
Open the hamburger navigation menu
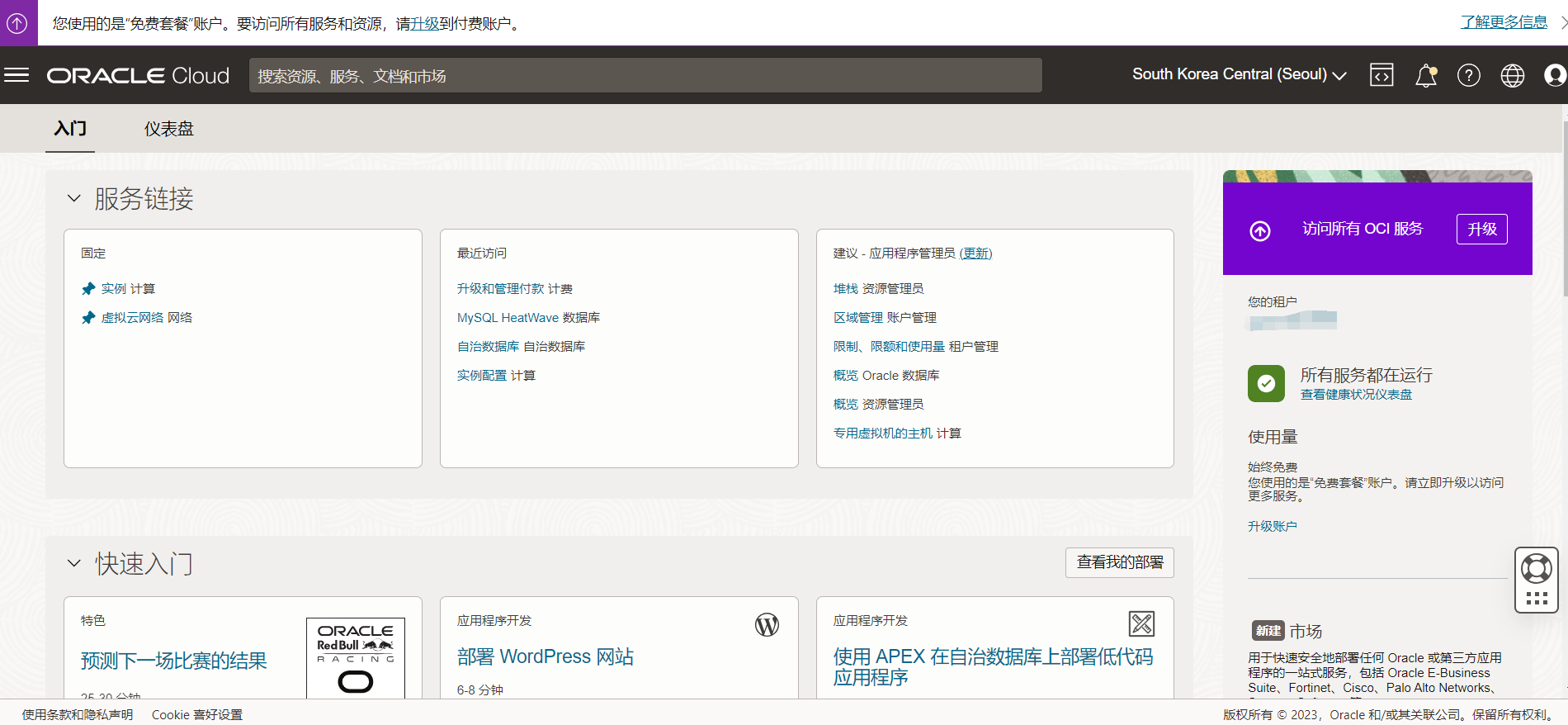pyautogui.click(x=17, y=75)
